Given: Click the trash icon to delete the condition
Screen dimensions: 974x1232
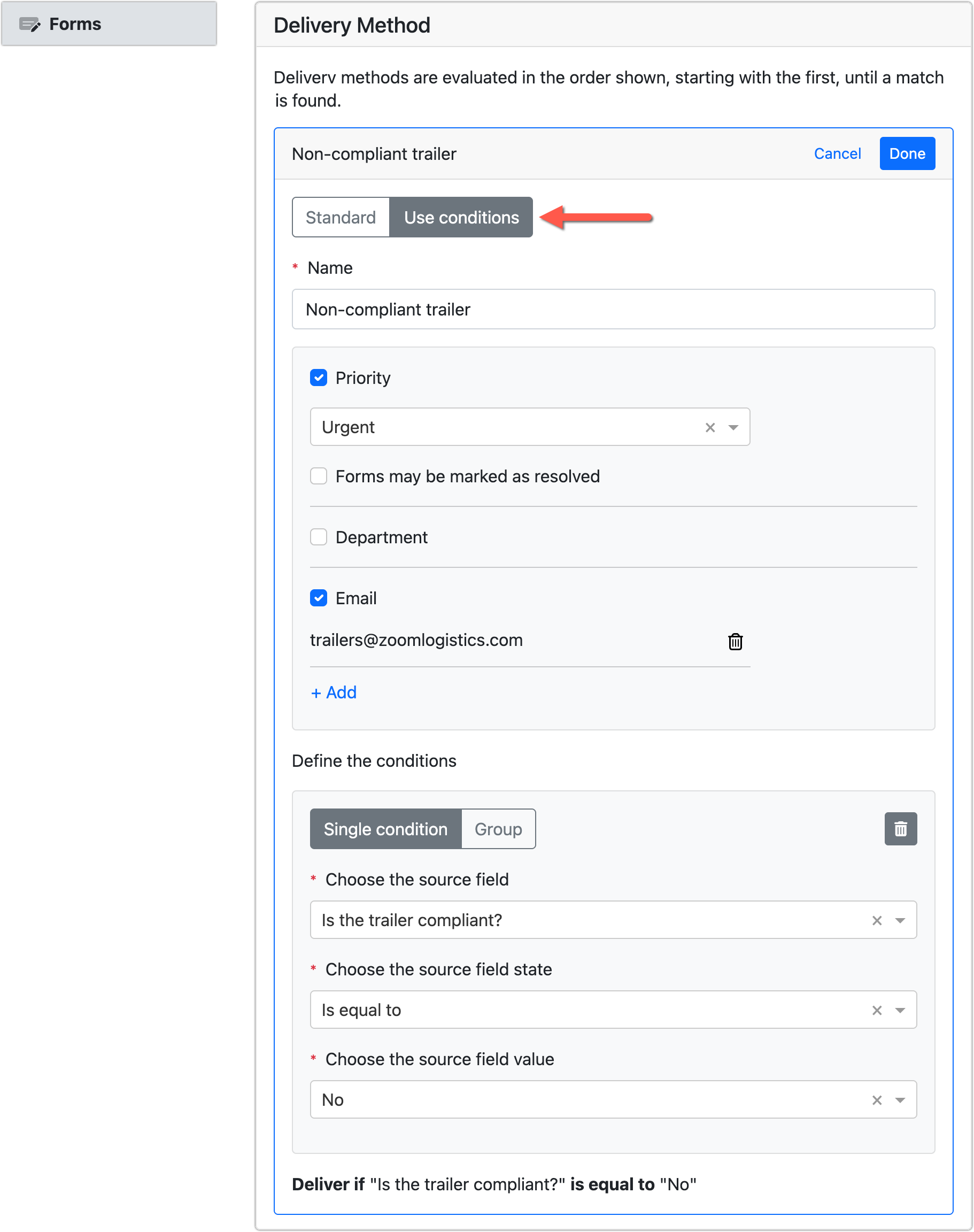Looking at the screenshot, I should click(x=900, y=829).
